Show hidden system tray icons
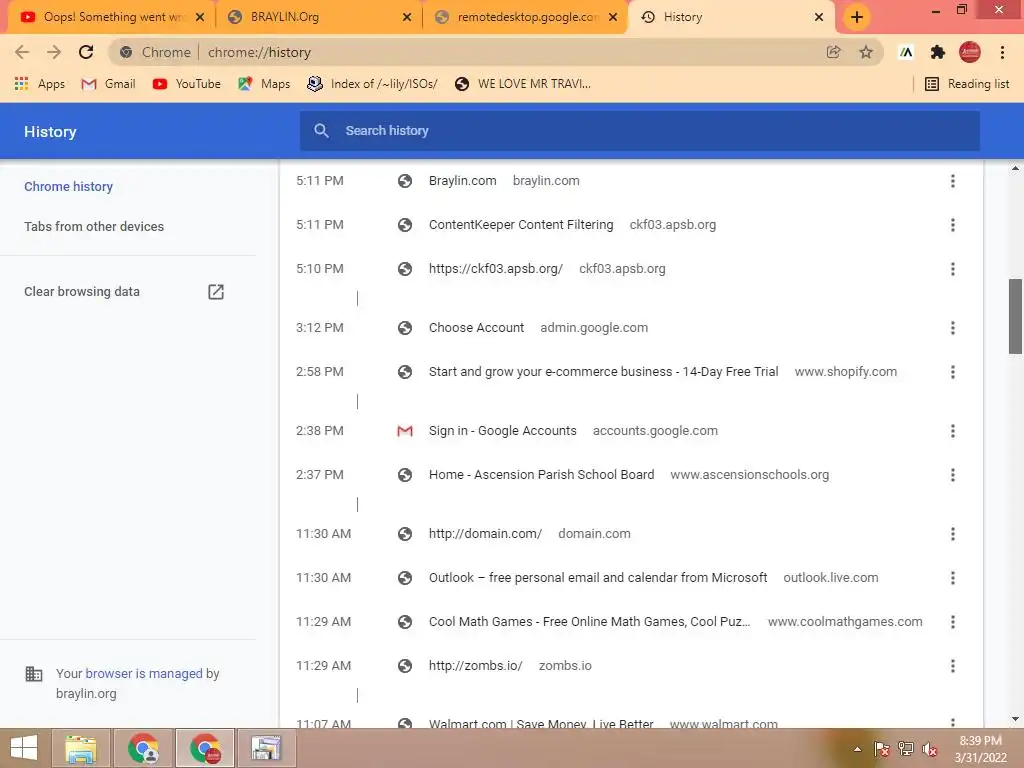Image resolution: width=1024 pixels, height=768 pixels. [857, 749]
